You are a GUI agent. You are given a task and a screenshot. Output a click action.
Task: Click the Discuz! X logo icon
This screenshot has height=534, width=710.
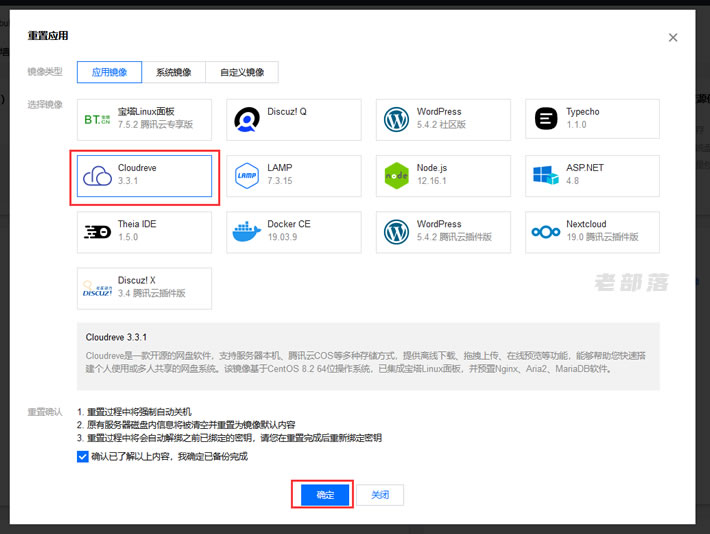click(97, 288)
